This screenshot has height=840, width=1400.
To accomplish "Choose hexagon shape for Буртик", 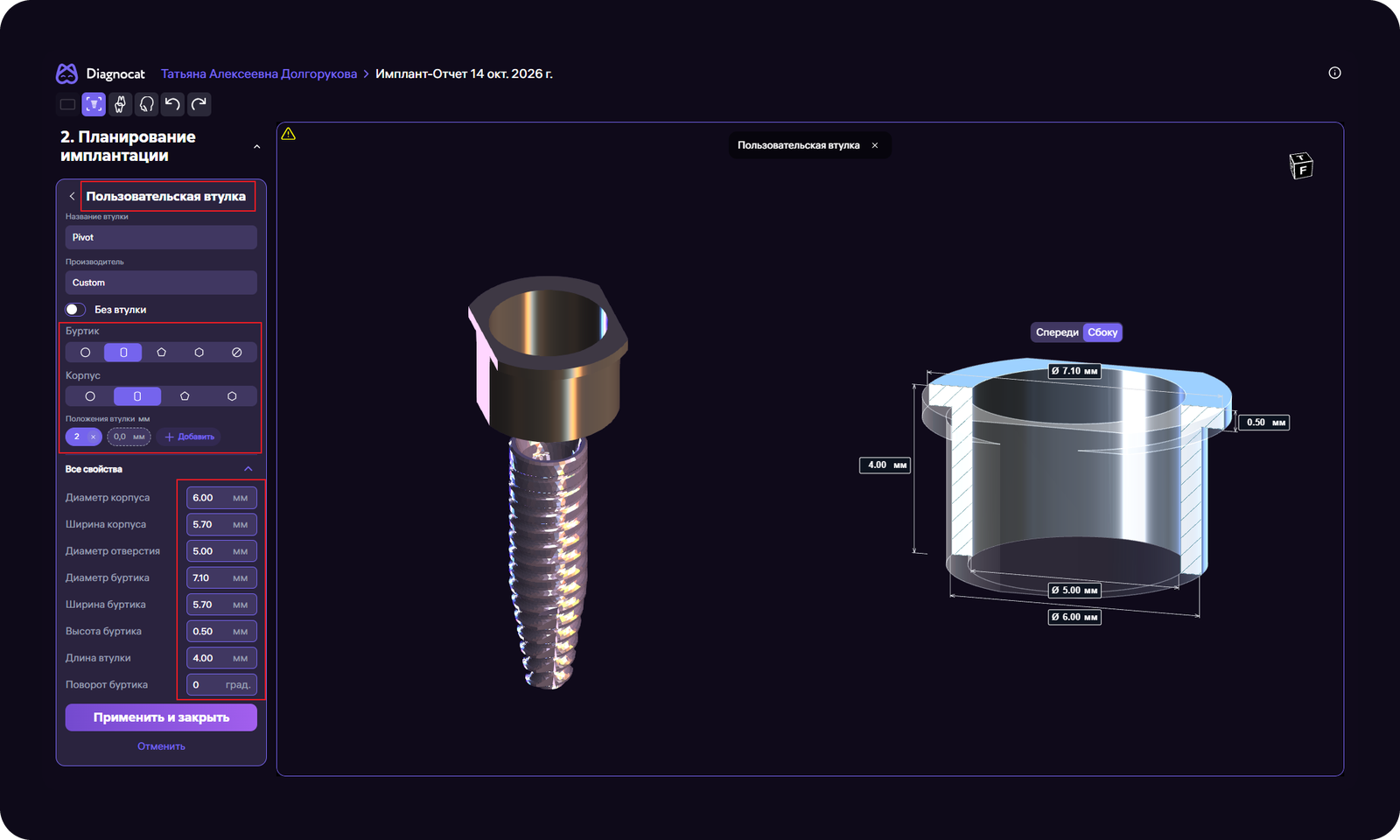I will (199, 352).
